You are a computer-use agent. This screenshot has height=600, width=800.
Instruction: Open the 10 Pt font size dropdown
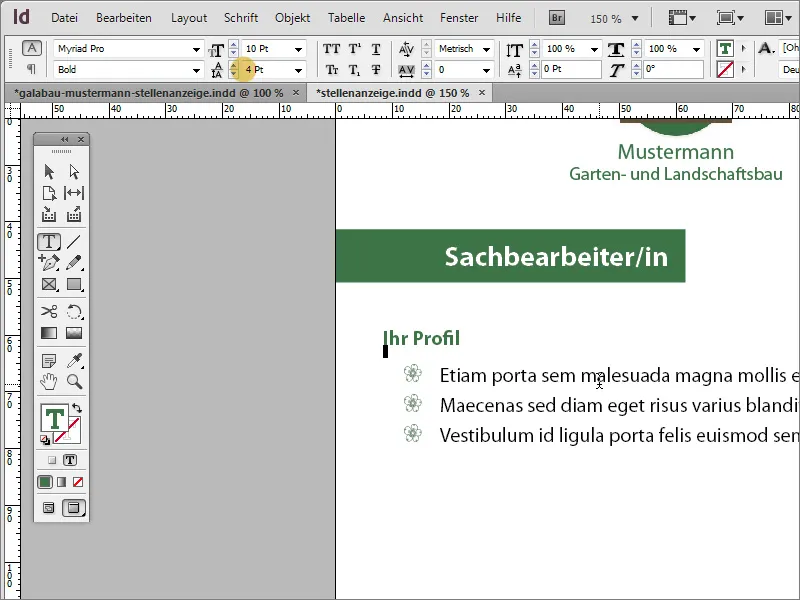tap(298, 49)
